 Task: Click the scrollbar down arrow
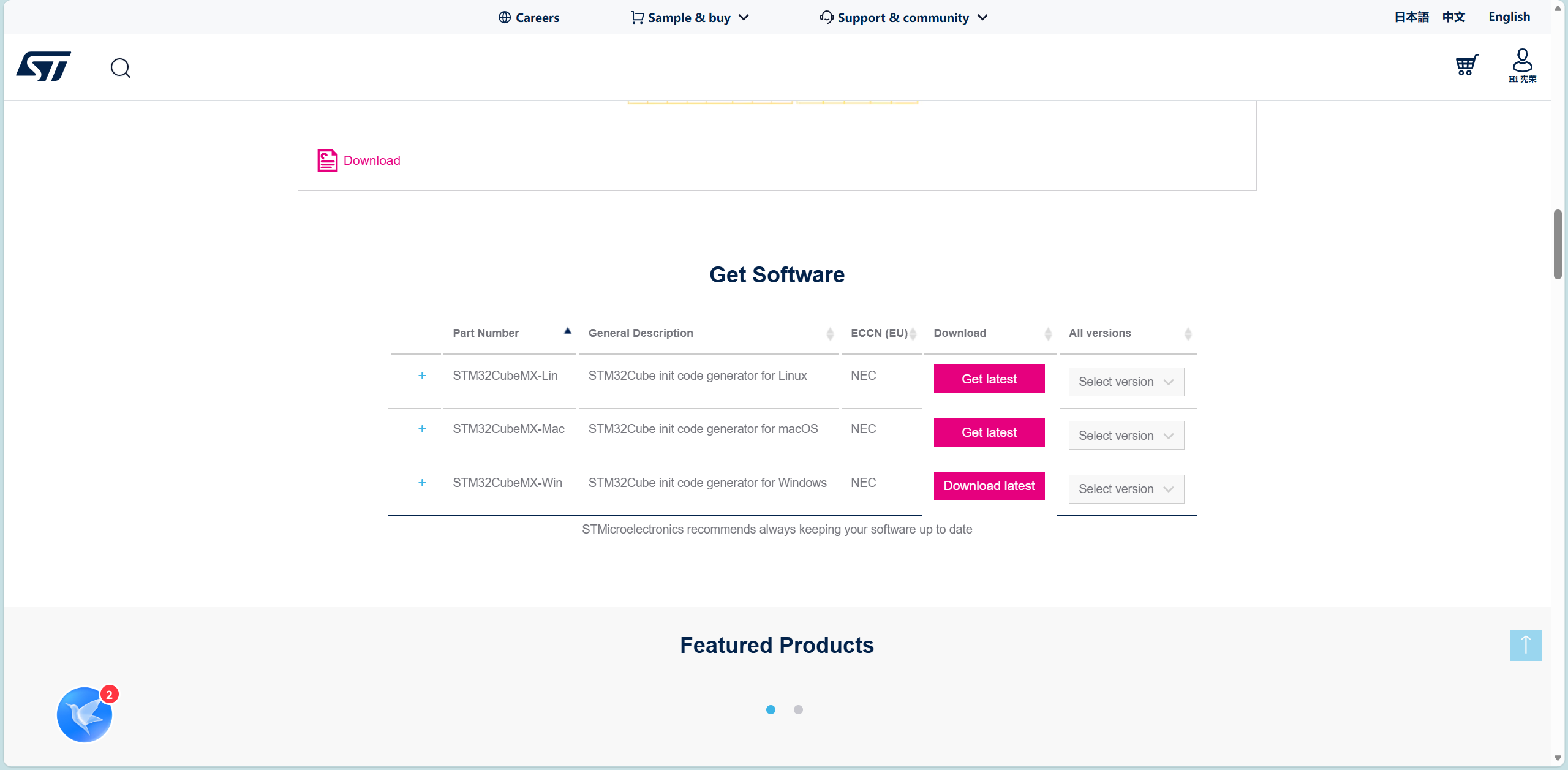1558,758
